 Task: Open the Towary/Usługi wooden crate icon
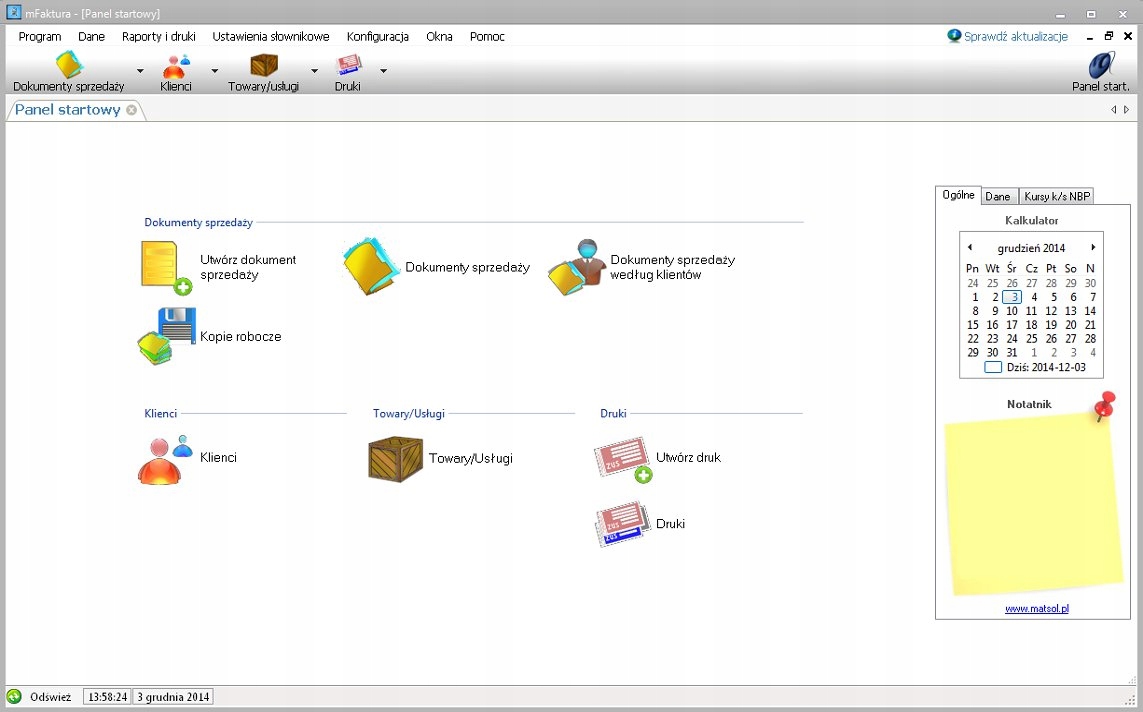pyautogui.click(x=395, y=459)
